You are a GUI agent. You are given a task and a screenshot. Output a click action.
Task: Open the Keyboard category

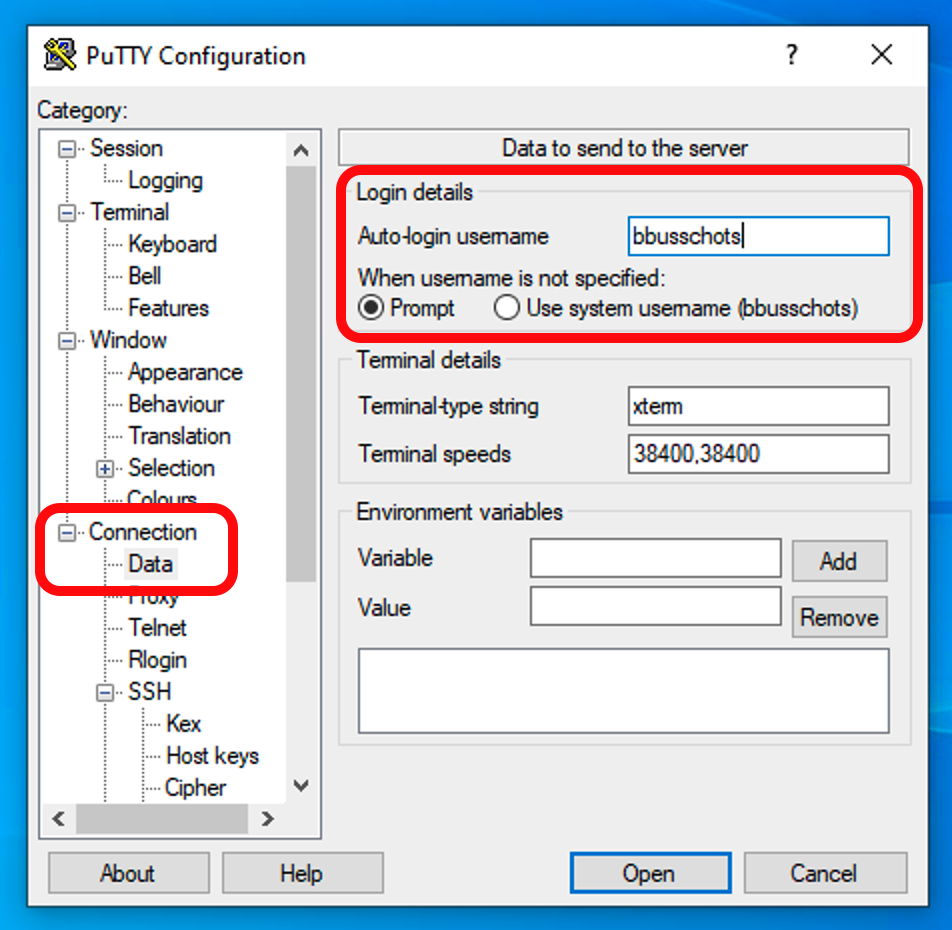click(172, 244)
